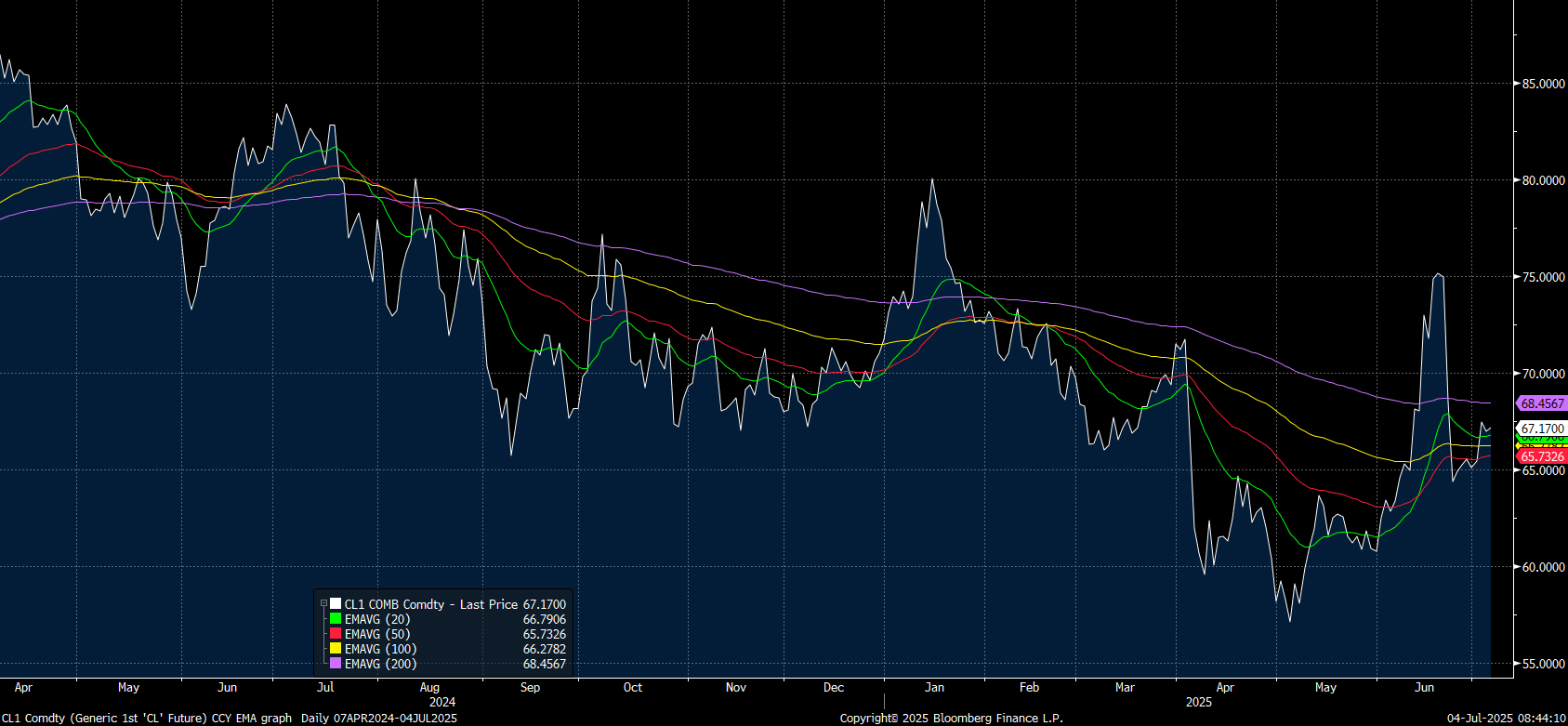
Task: Select the EMAVG (200) legend entry label
Action: 381,664
